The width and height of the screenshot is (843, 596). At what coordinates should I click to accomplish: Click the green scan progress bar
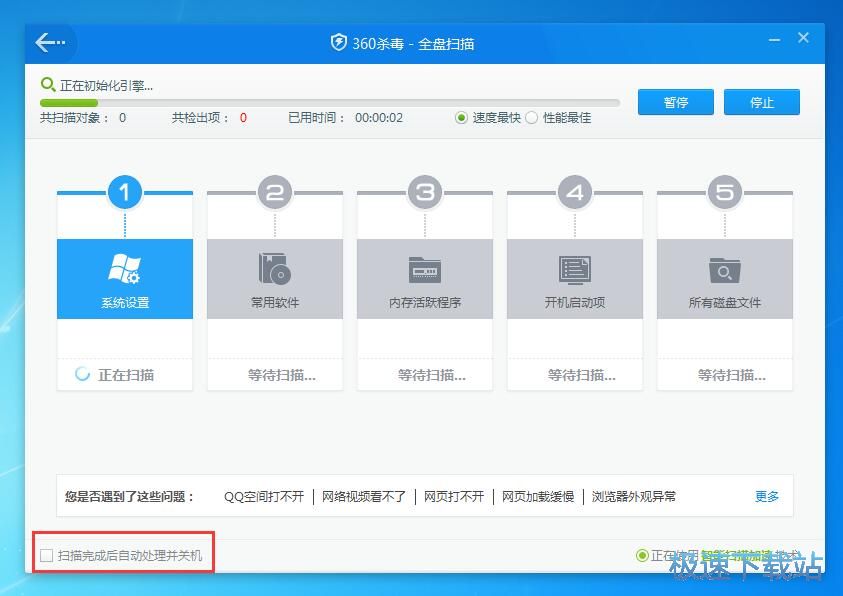point(69,103)
